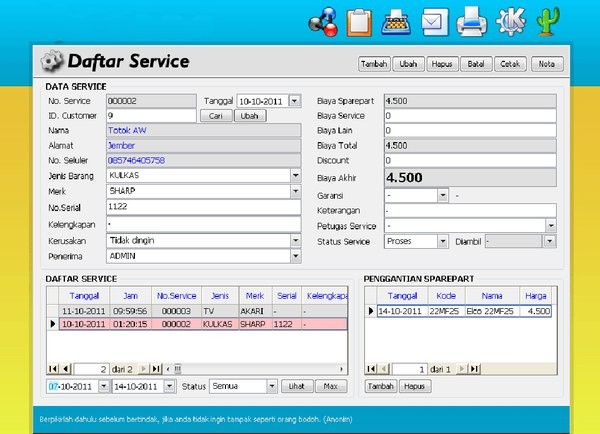
Task: Expand the Status filter dropdown showing Semua
Action: (x=272, y=386)
